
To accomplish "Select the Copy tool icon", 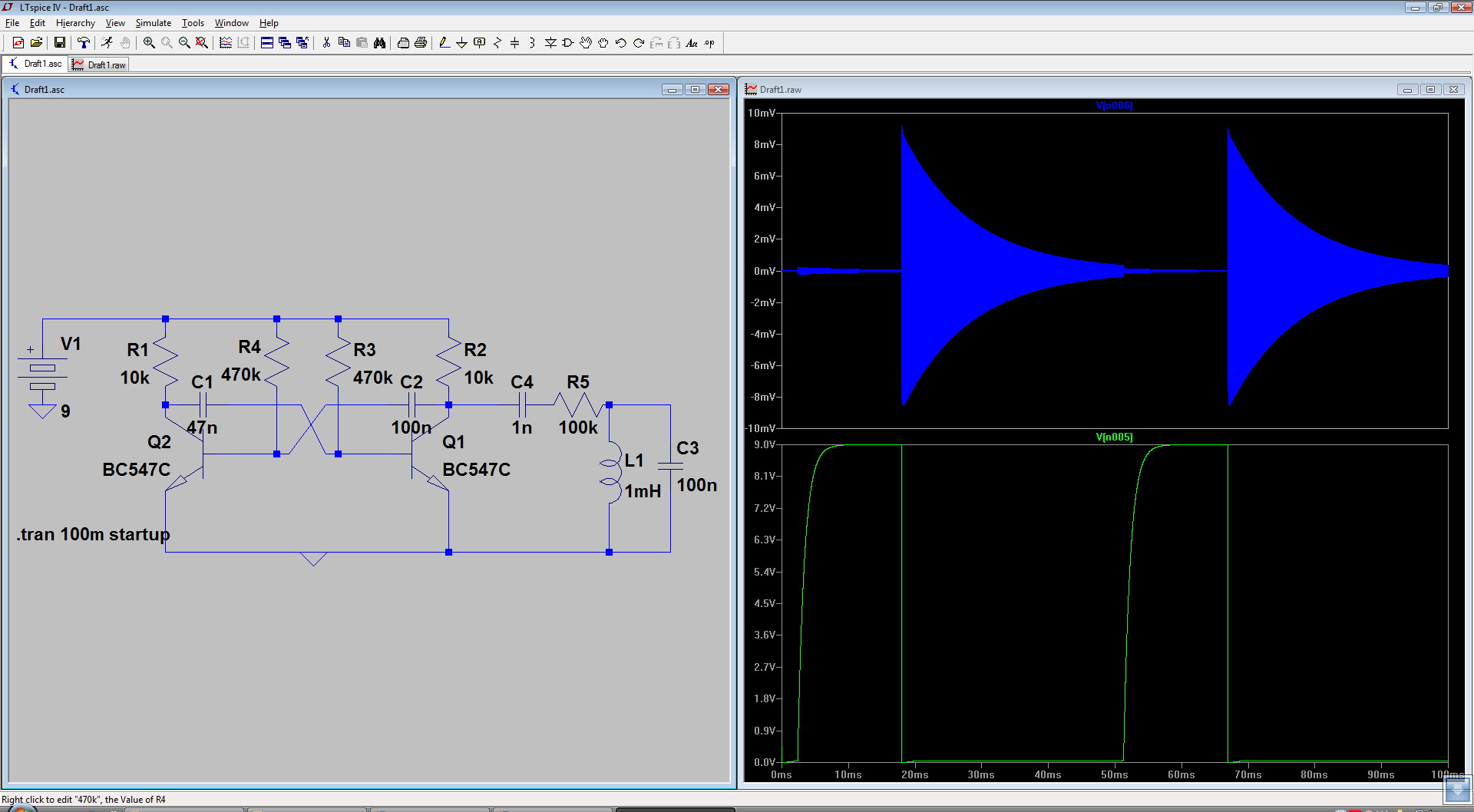I will click(x=344, y=43).
